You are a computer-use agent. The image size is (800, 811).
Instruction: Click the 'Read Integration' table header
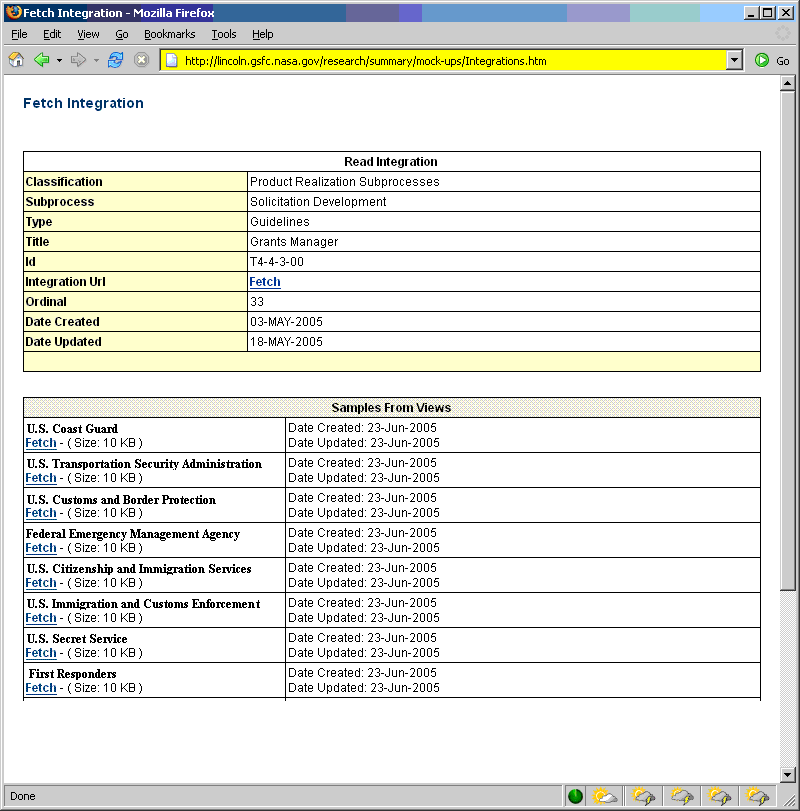[391, 162]
